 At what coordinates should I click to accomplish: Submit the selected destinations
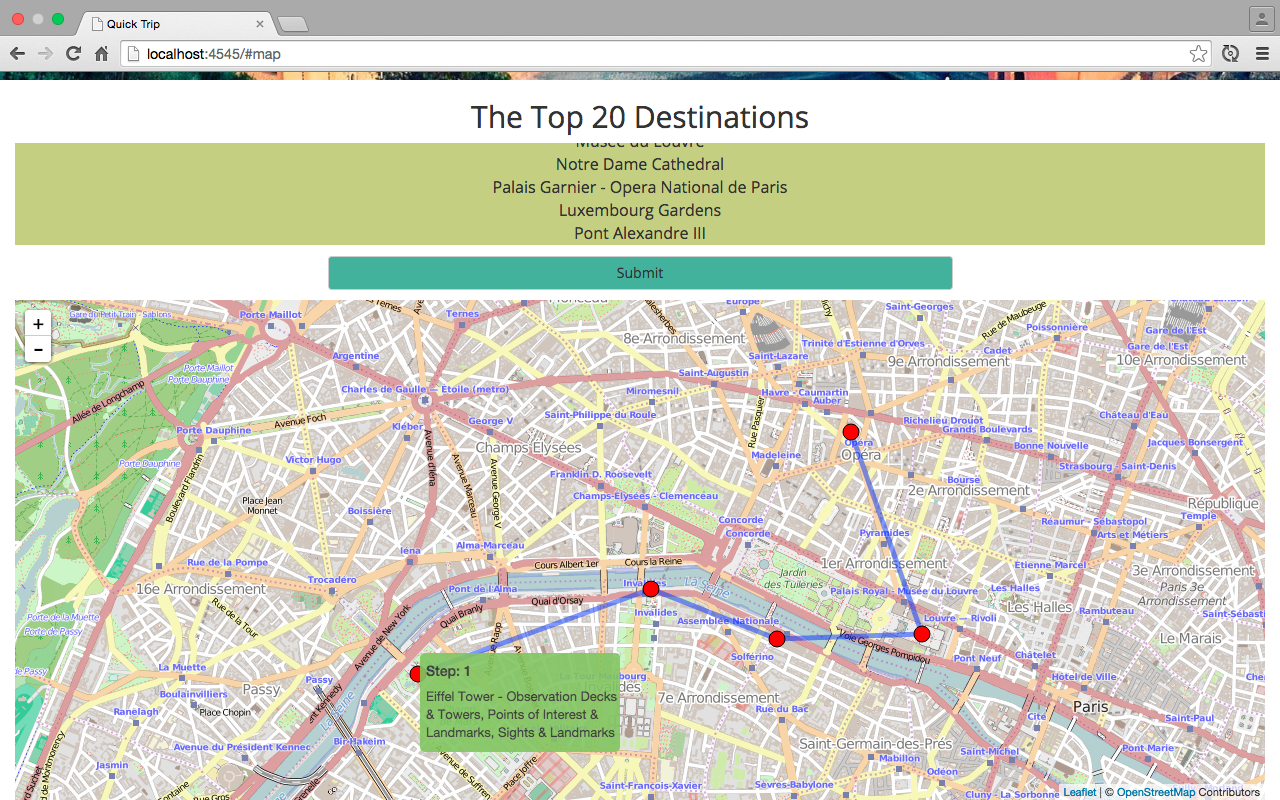click(640, 273)
